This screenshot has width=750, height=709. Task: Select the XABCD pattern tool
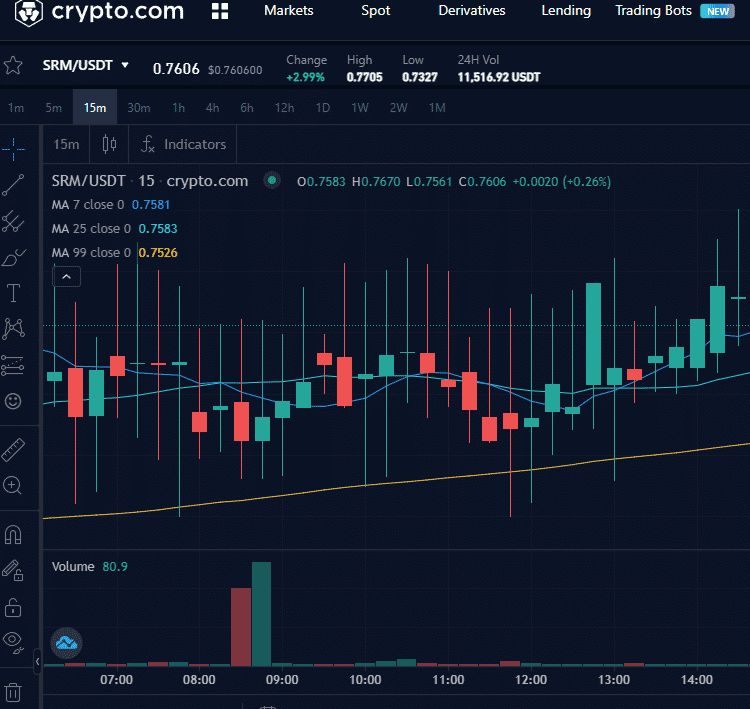[x=13, y=329]
